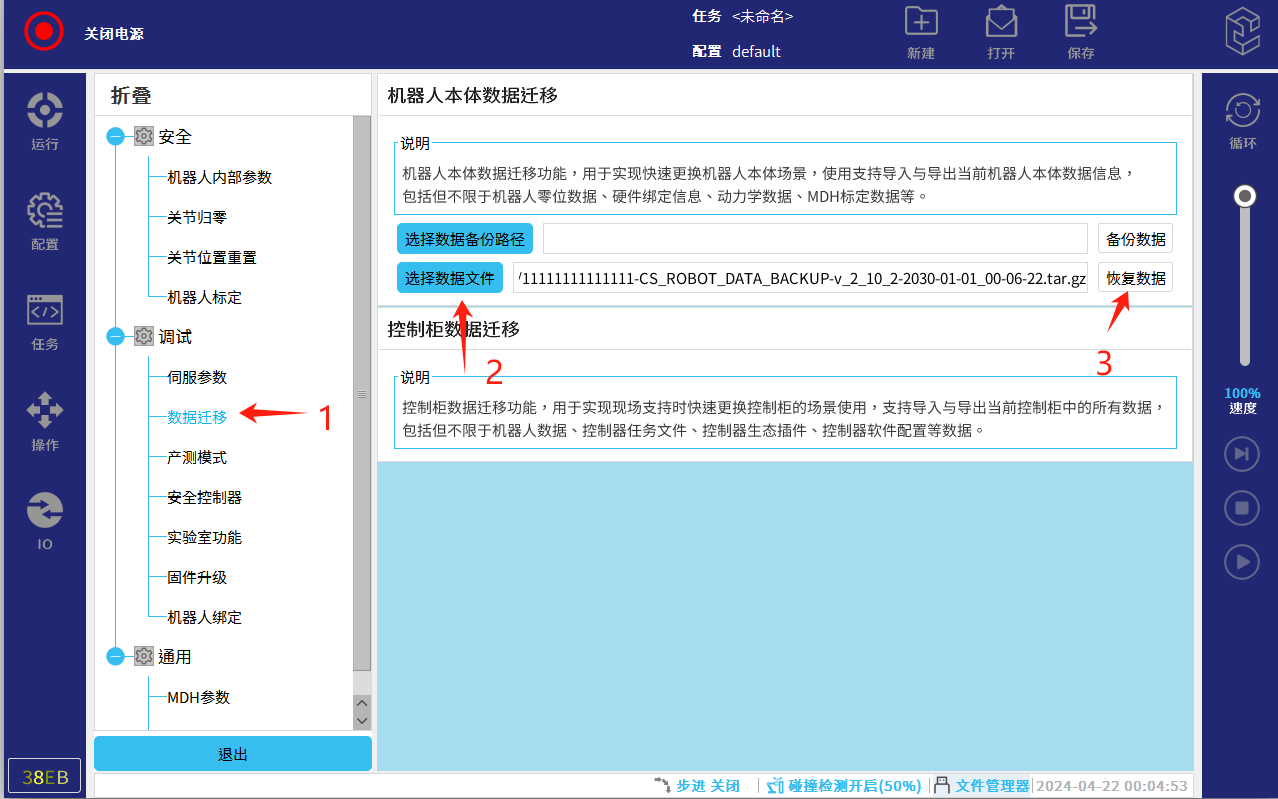Collapse the Safety (安全) tree node
This screenshot has width=1278, height=799.
[116, 137]
